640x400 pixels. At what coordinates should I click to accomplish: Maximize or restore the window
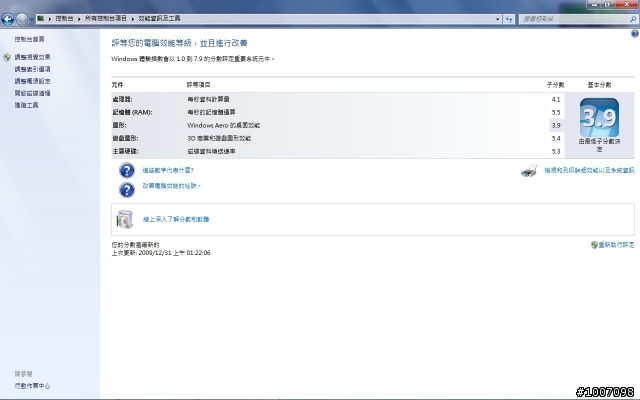(607, 4)
